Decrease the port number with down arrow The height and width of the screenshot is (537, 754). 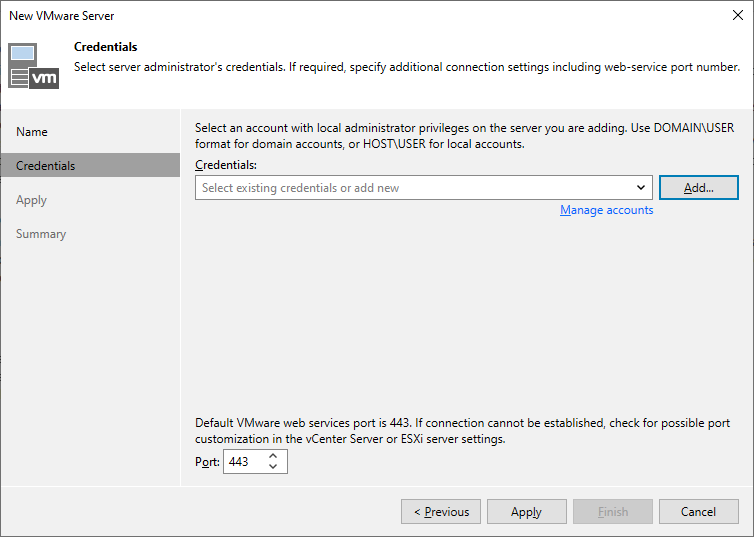click(x=273, y=467)
